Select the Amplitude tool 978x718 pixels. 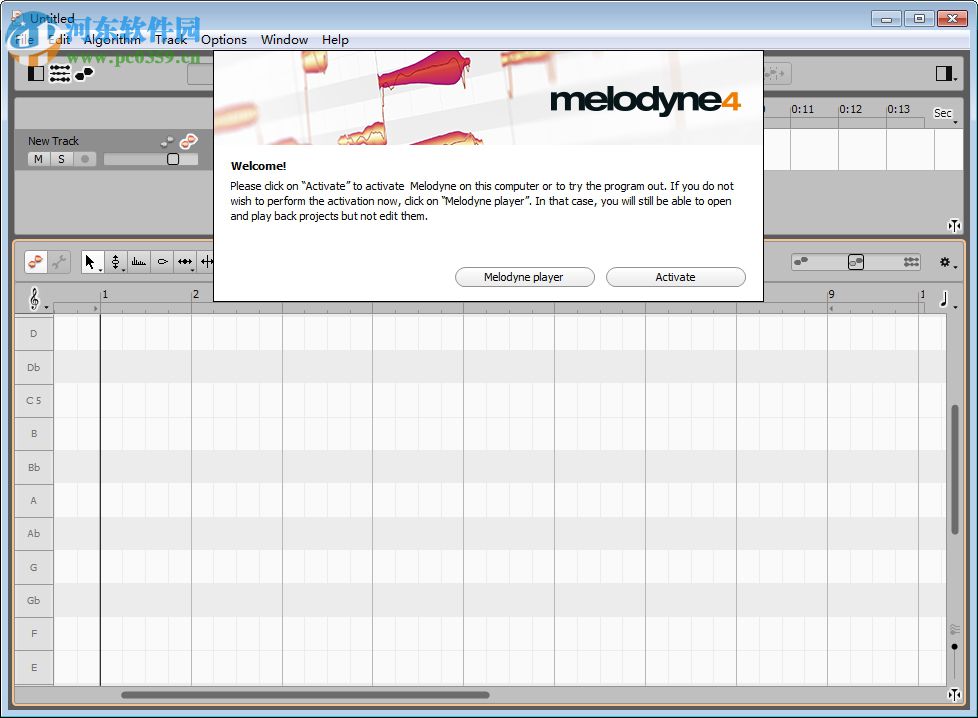(x=139, y=261)
